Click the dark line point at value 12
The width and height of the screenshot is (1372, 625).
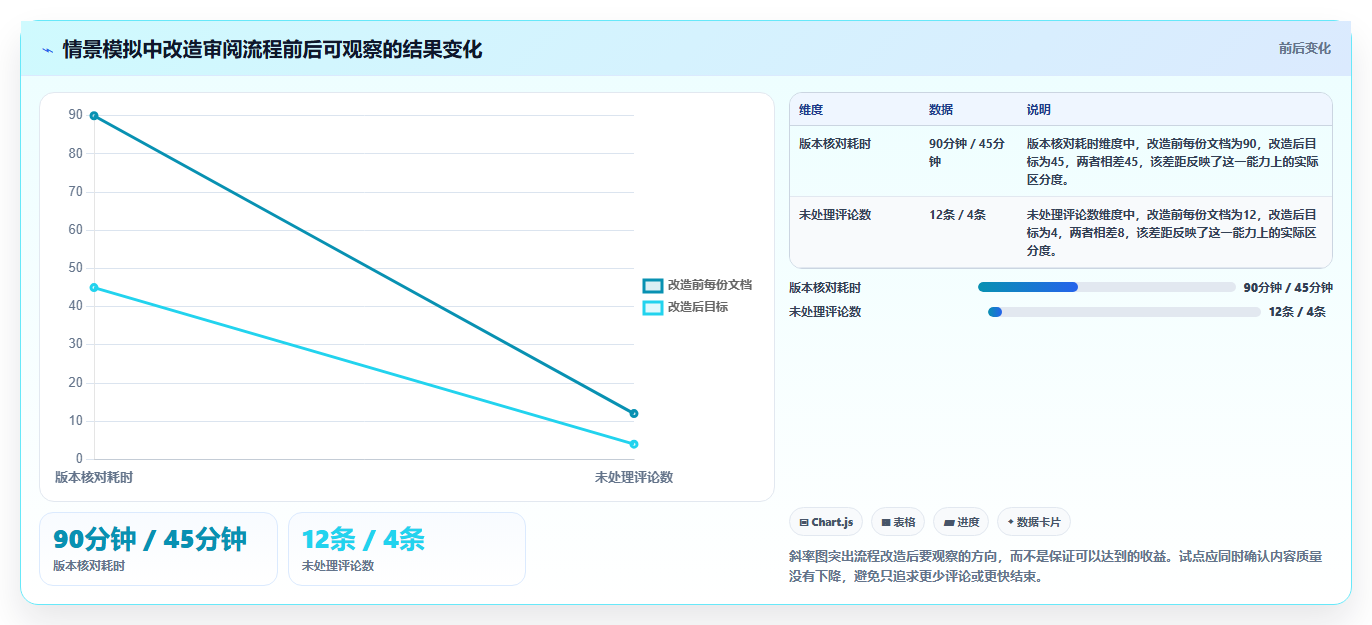pos(634,413)
